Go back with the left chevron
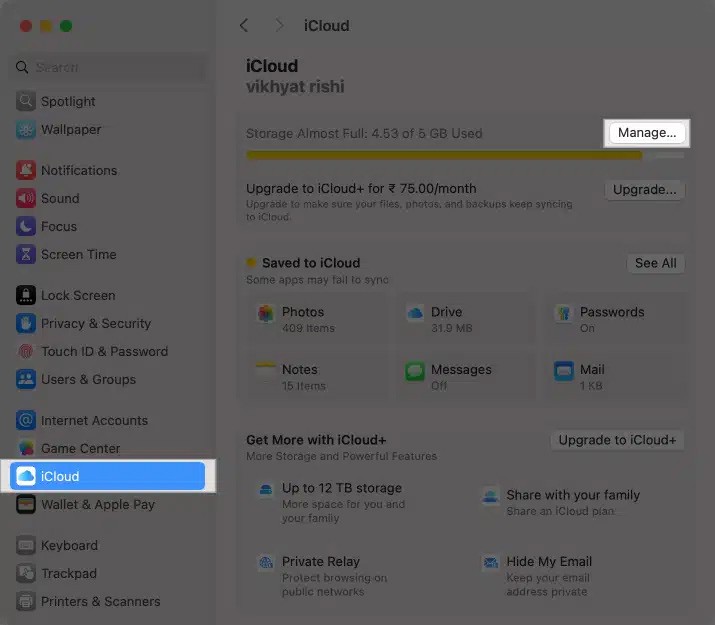This screenshot has width=715, height=625. click(244, 25)
